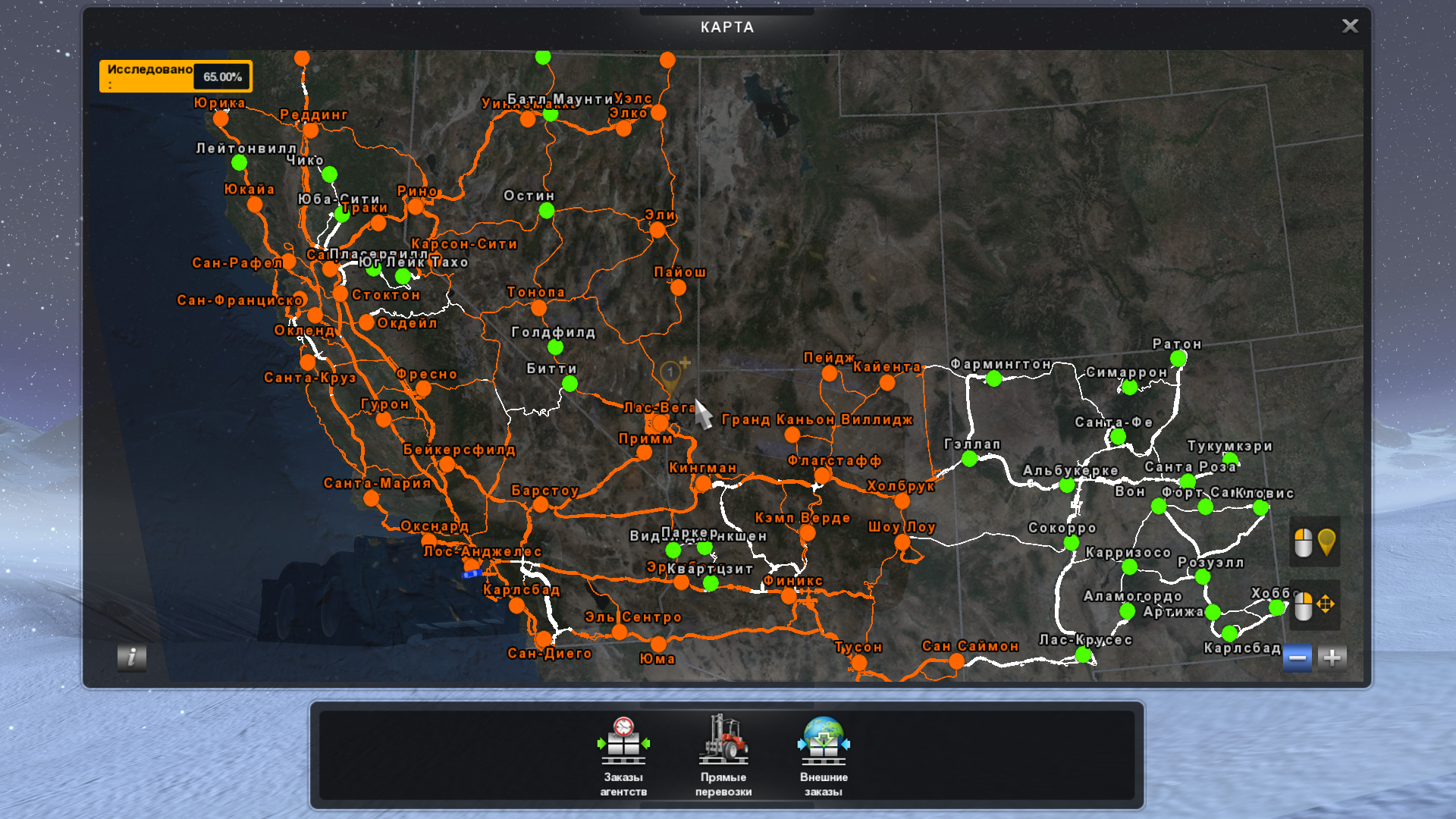This screenshot has width=1456, height=819.
Task: Click the Сан-Франциско city label
Action: click(240, 300)
